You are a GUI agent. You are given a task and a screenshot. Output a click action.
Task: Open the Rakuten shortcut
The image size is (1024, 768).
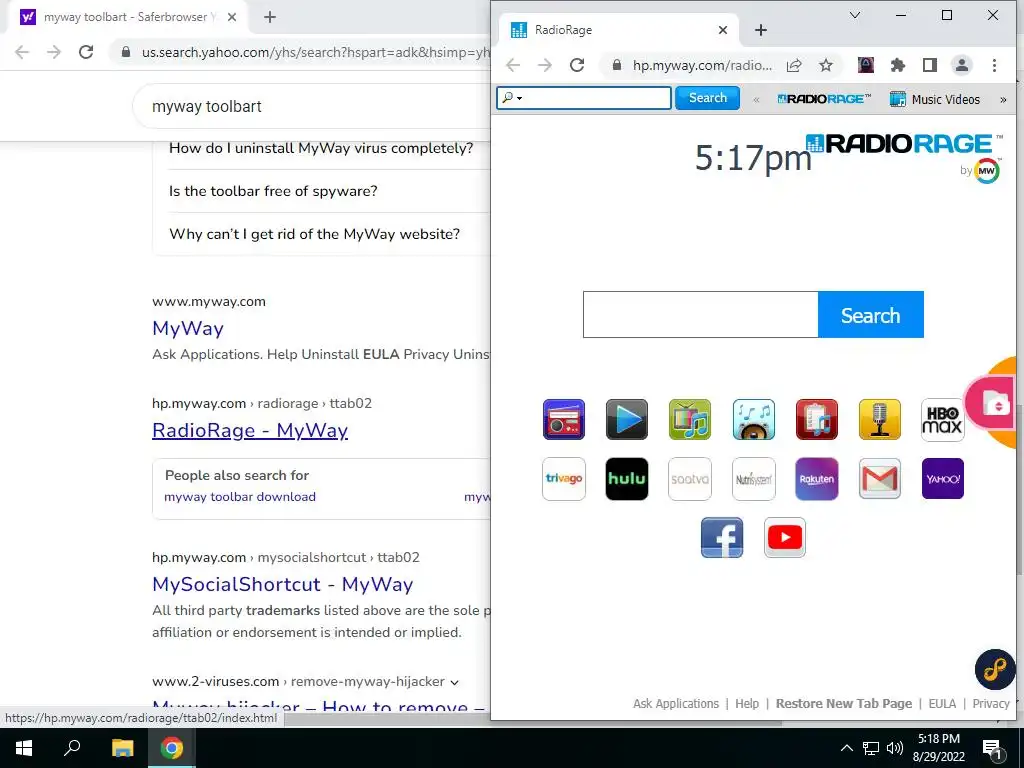pyautogui.click(x=816, y=479)
